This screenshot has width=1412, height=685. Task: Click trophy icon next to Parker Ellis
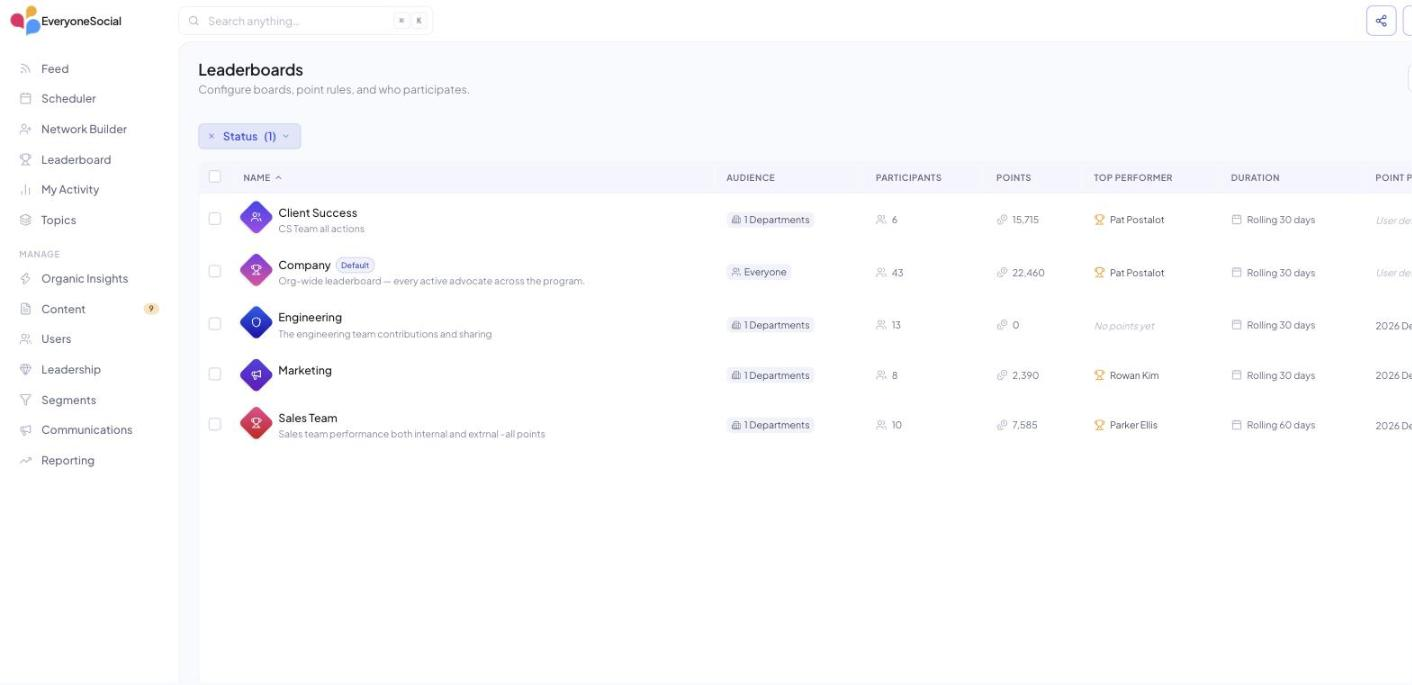click(1100, 425)
